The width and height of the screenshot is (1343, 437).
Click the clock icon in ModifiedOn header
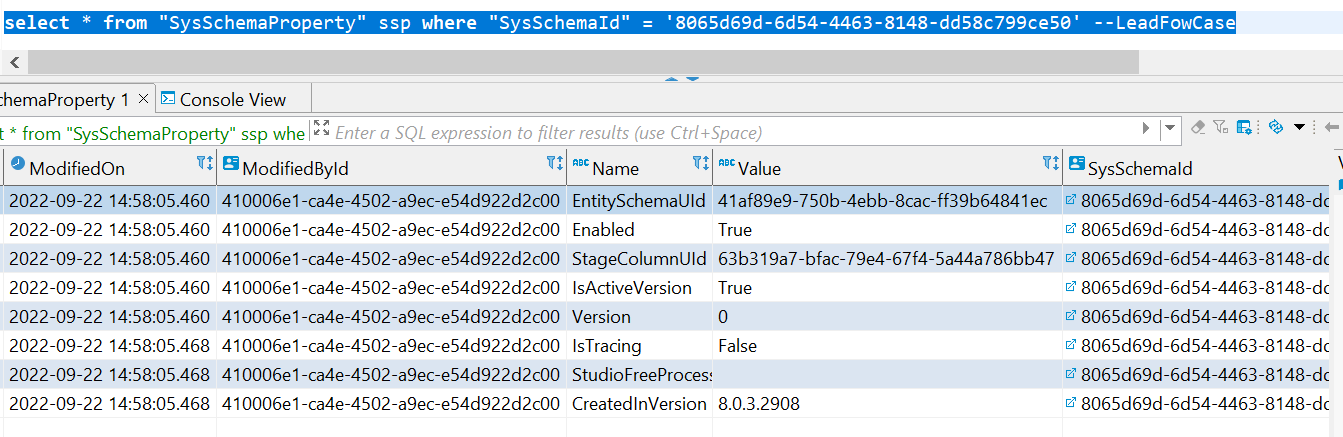coord(17,162)
